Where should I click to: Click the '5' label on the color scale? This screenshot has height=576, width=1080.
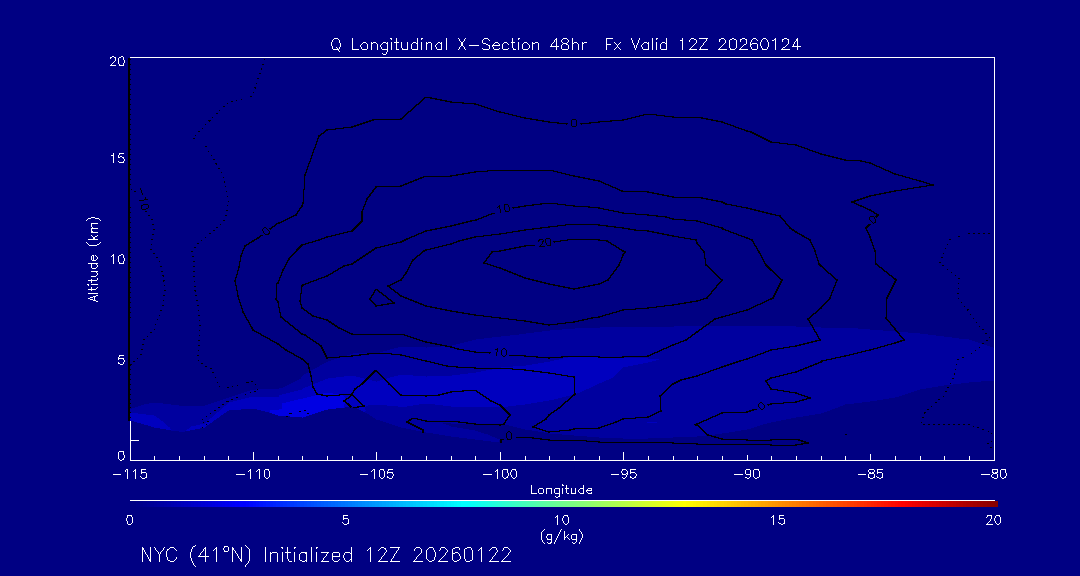coord(345,521)
